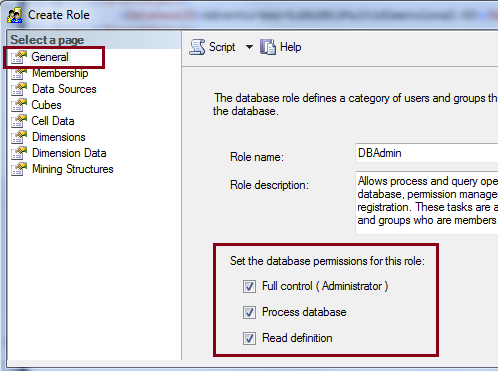Click the Script toolbar button label

pyautogui.click(x=222, y=47)
